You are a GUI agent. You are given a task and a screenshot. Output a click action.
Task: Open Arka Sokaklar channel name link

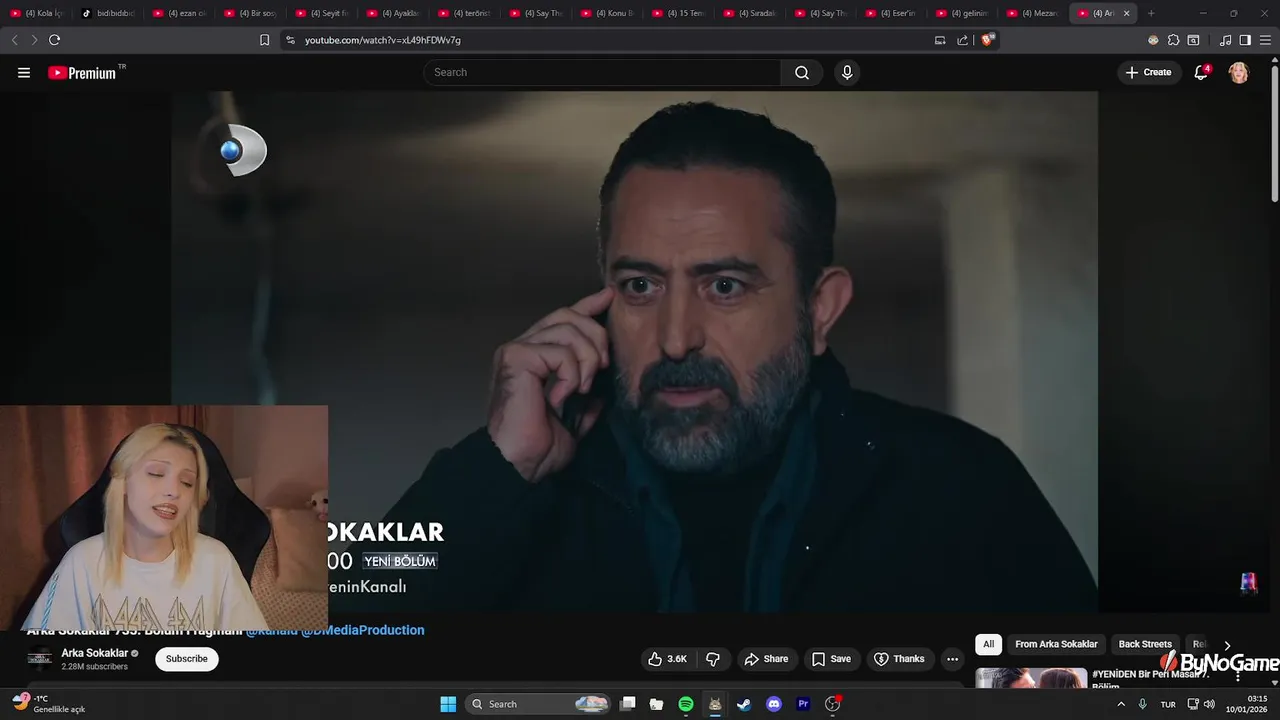[x=95, y=653]
